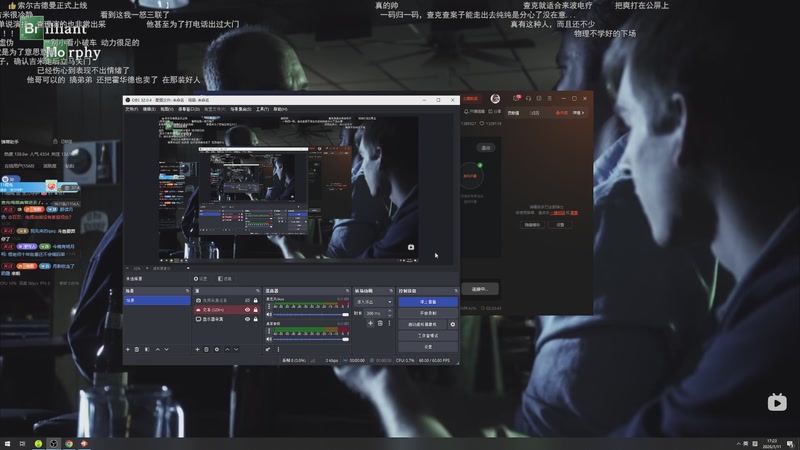Move scene up in Scenes toolbar

click(x=158, y=349)
